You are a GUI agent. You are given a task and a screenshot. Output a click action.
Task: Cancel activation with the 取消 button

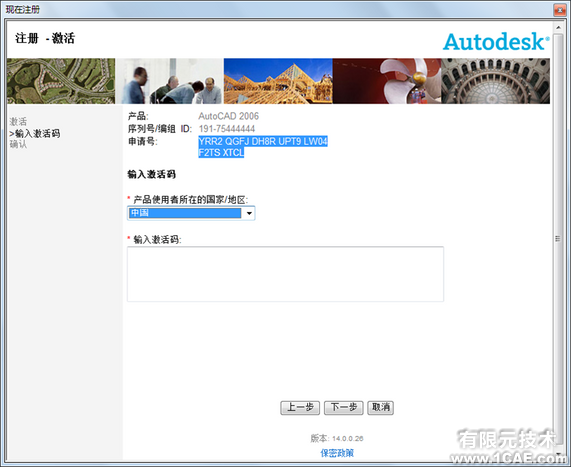tap(381, 407)
